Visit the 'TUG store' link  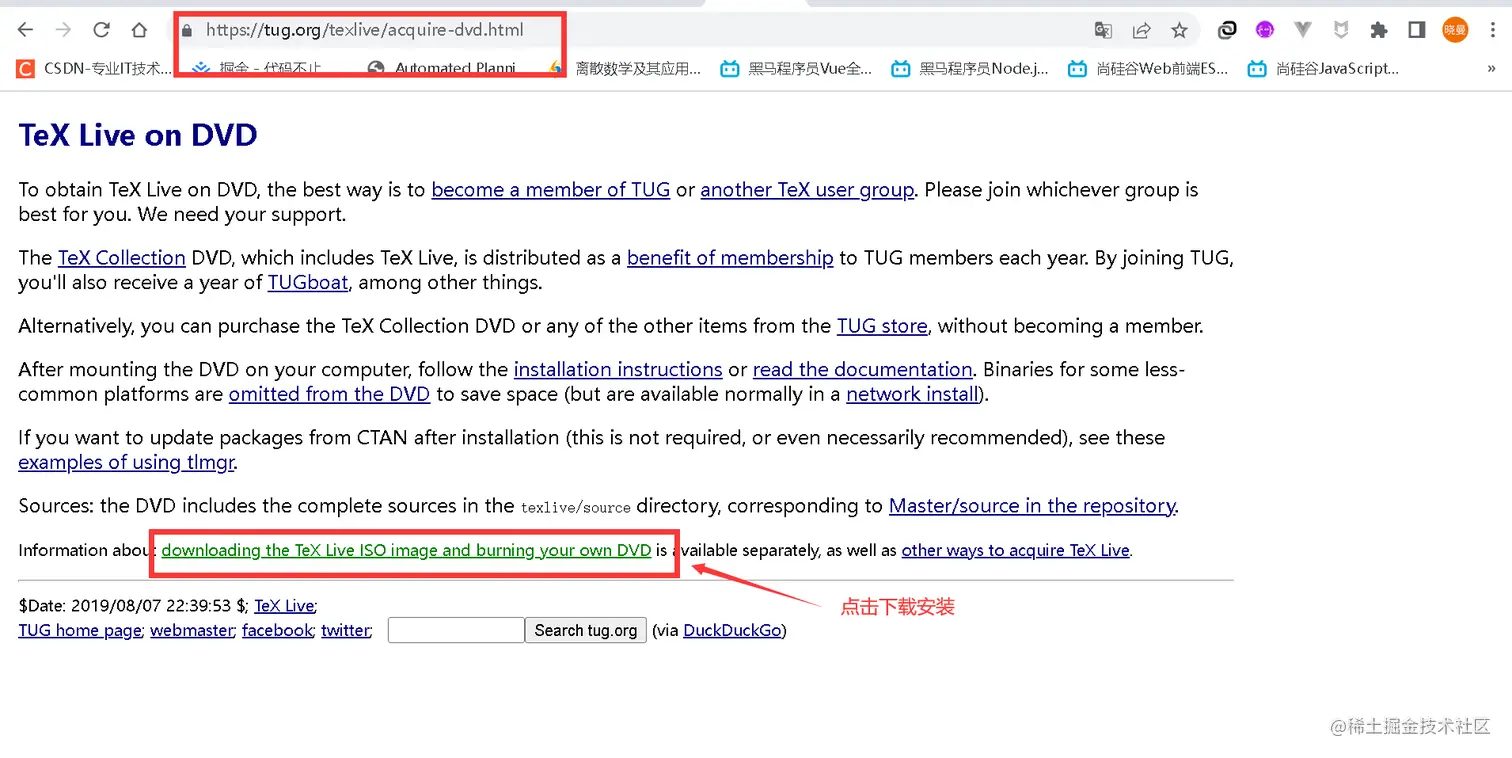tap(882, 326)
